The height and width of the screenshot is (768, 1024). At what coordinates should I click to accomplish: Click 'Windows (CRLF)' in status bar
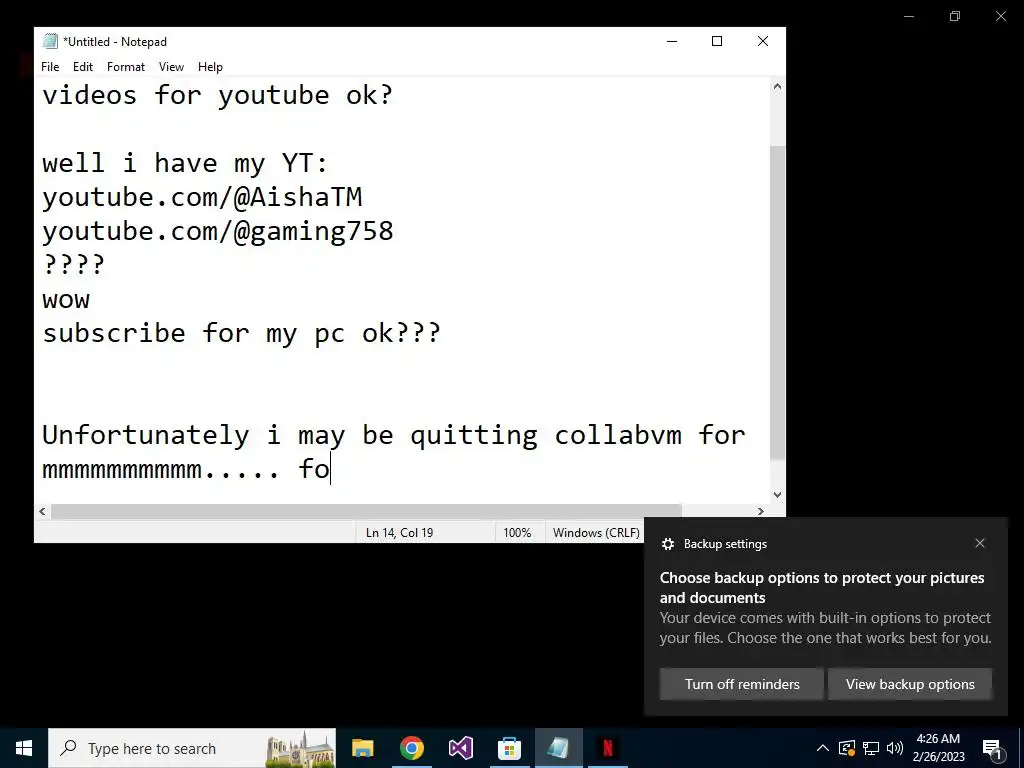pyautogui.click(x=596, y=533)
